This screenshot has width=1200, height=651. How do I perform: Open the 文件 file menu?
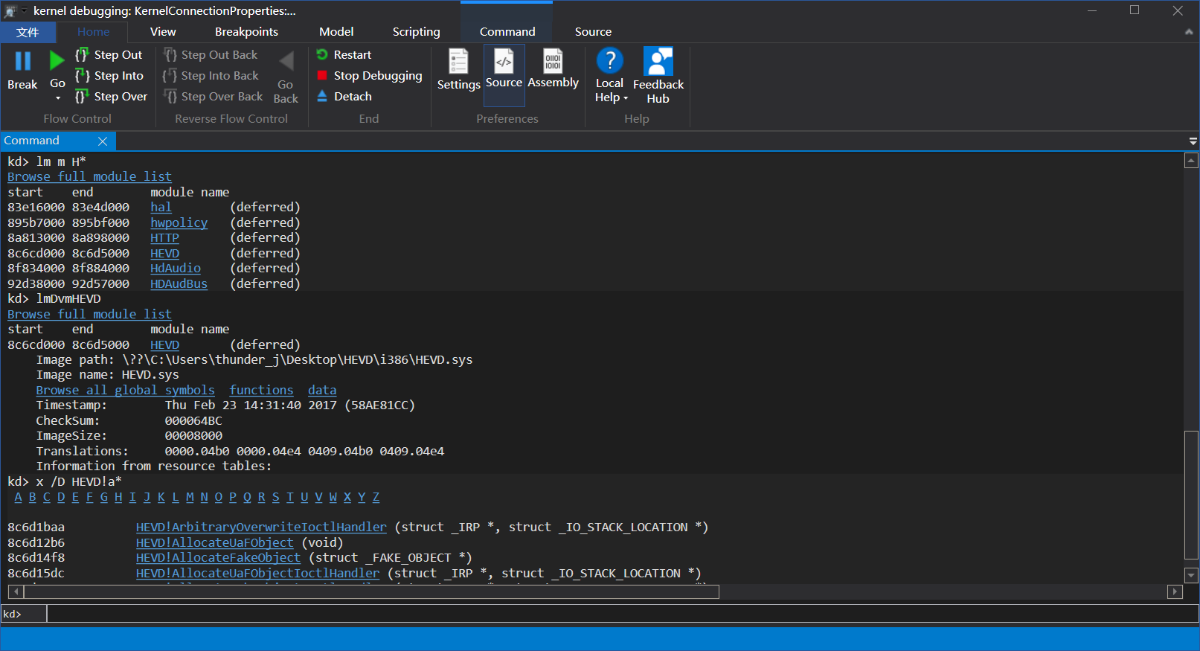pyautogui.click(x=28, y=32)
